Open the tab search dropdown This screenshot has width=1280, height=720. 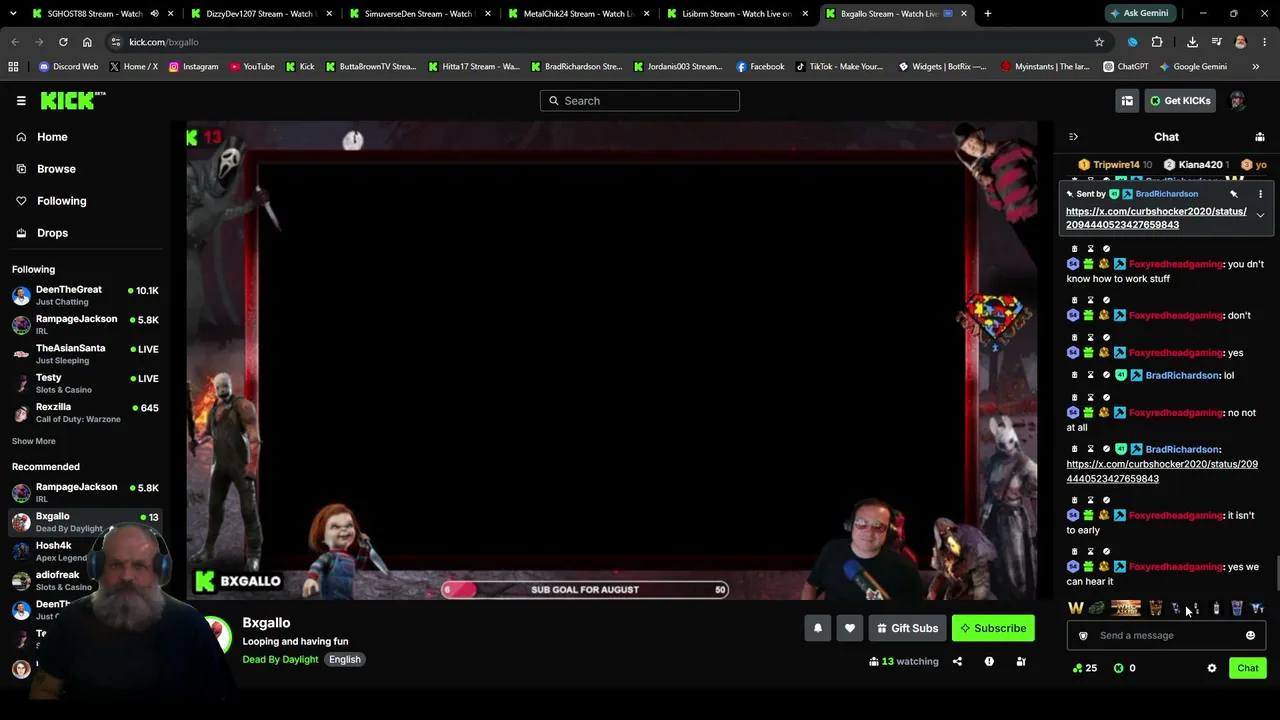click(13, 14)
